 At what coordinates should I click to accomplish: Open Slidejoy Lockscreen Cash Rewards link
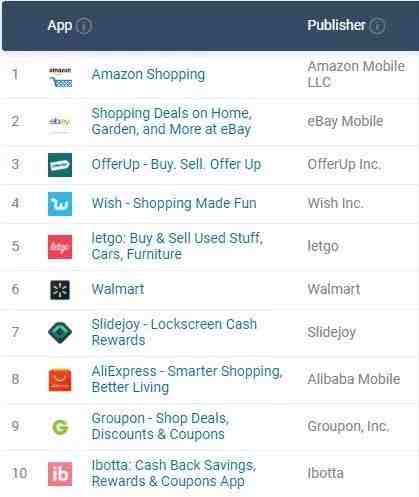click(x=174, y=332)
